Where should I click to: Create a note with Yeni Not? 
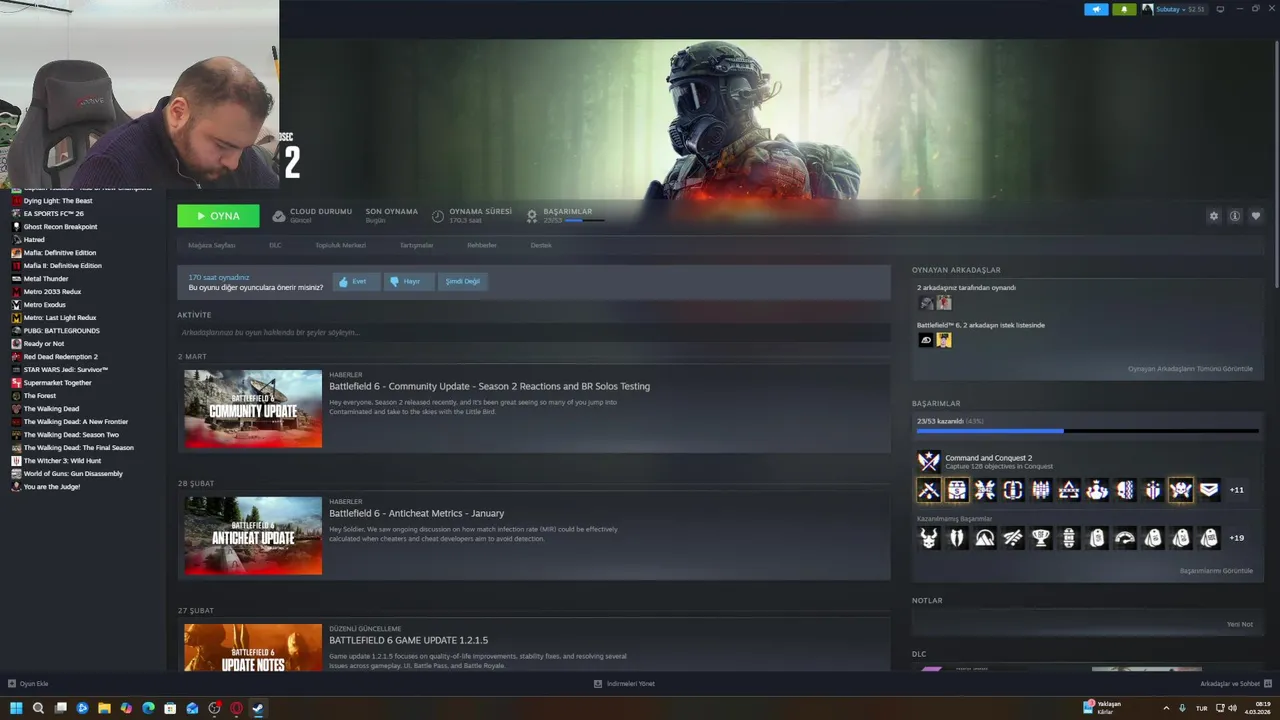point(1240,624)
